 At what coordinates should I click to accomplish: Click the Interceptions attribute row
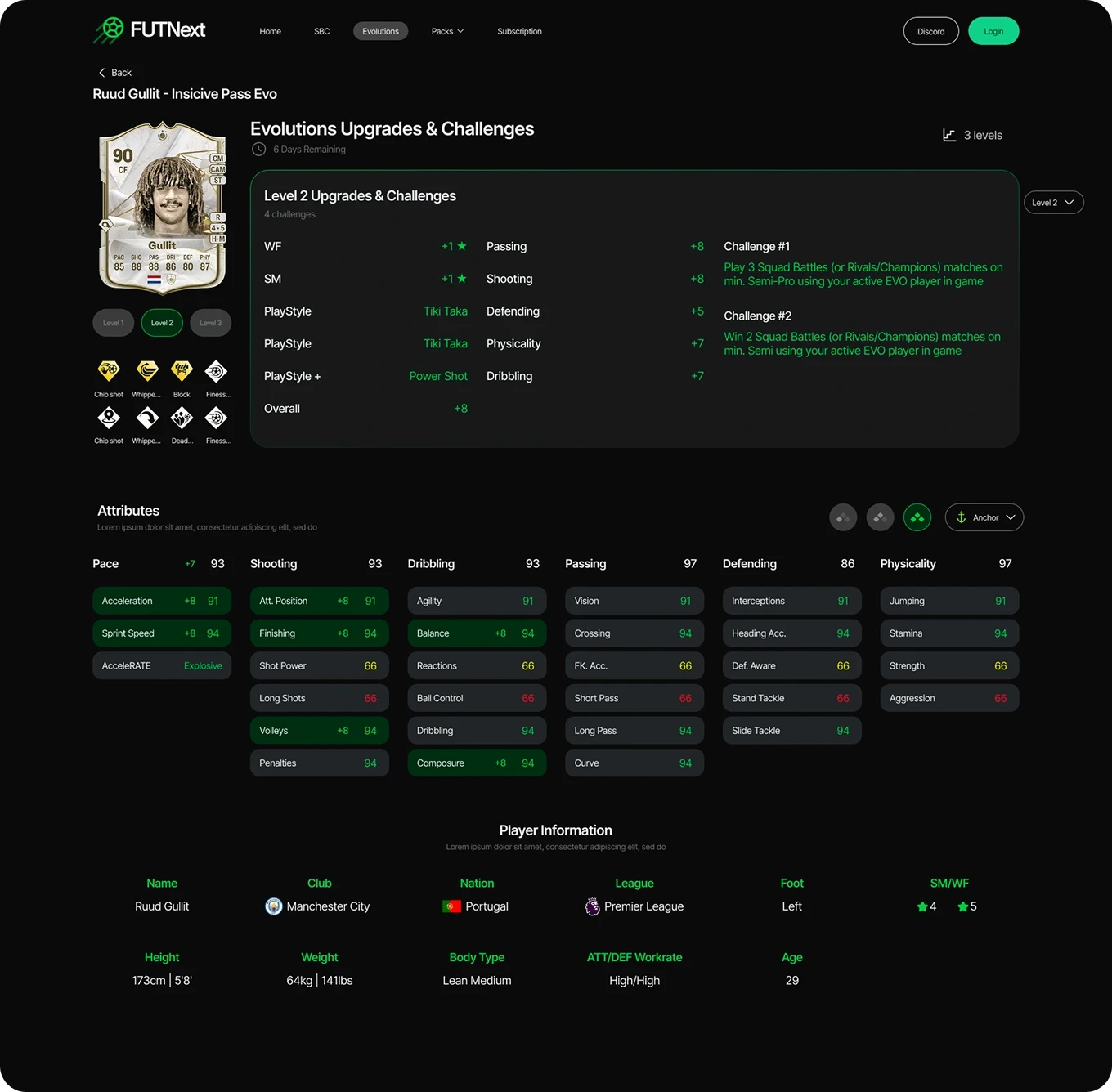(x=791, y=601)
